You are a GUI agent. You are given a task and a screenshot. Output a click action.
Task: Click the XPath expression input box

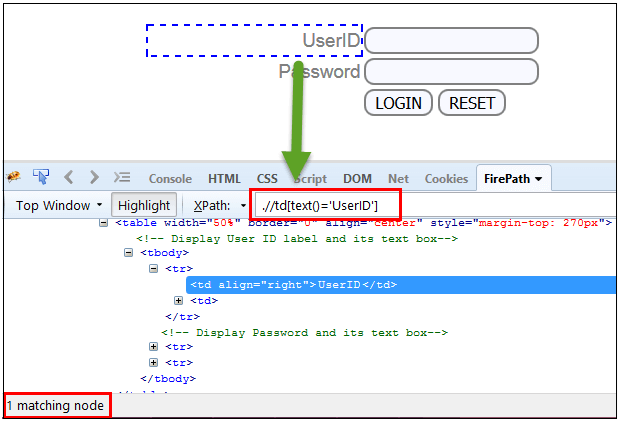point(328,205)
